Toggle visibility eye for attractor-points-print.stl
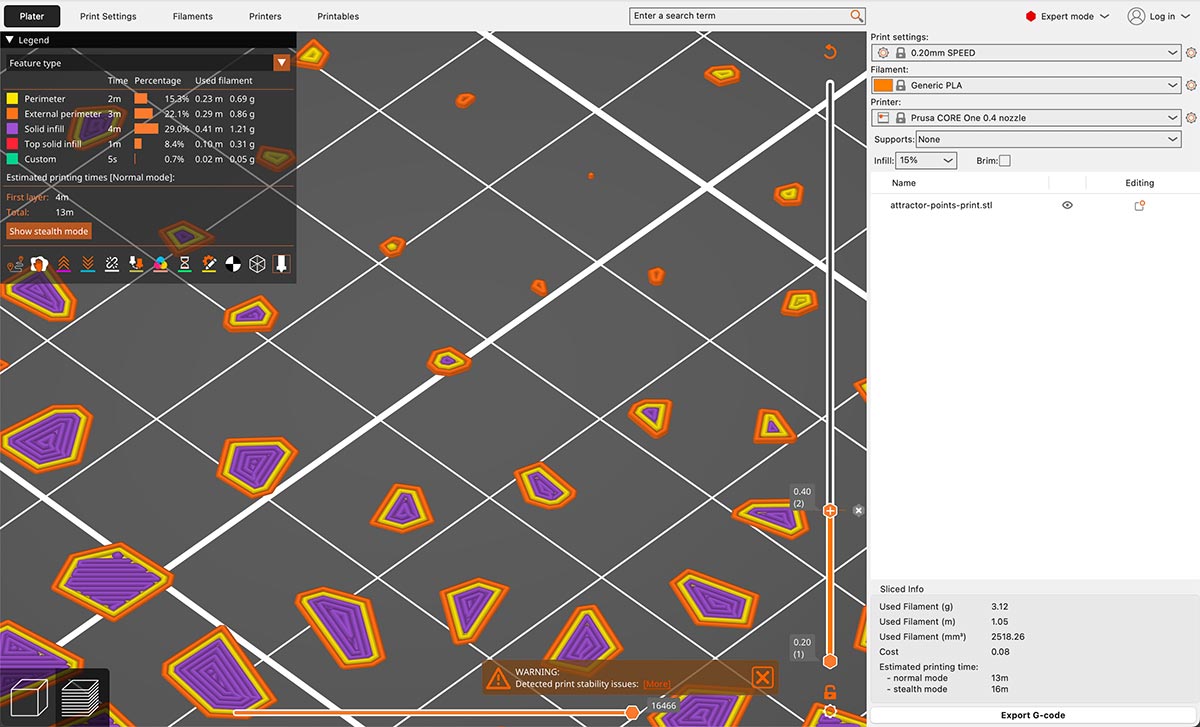Image resolution: width=1200 pixels, height=727 pixels. pos(1067,205)
